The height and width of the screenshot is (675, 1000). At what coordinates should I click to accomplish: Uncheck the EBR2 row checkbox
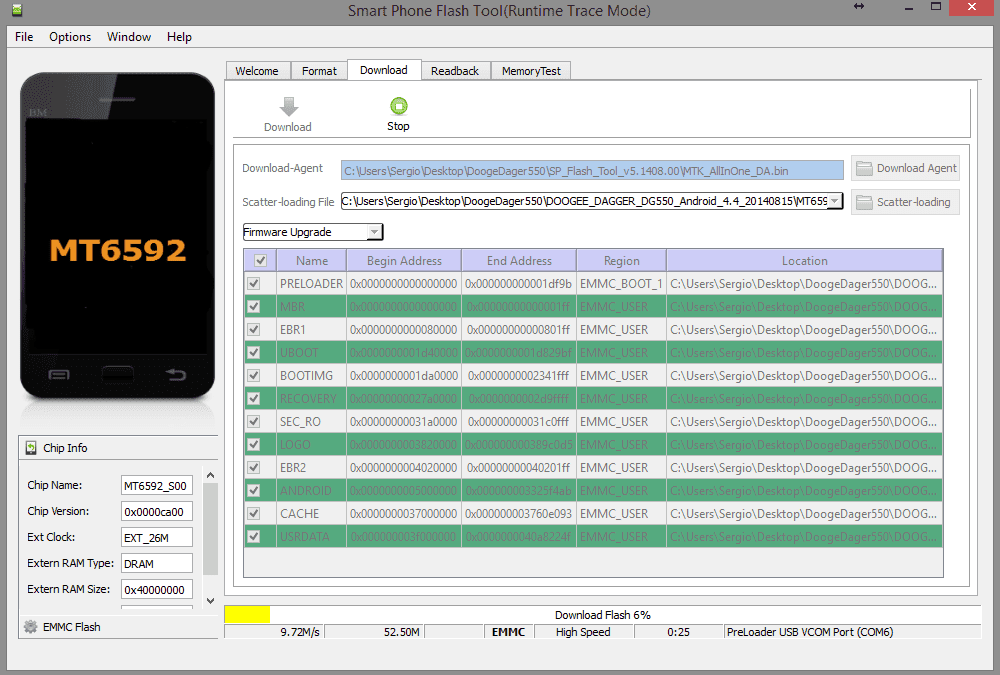coord(254,467)
